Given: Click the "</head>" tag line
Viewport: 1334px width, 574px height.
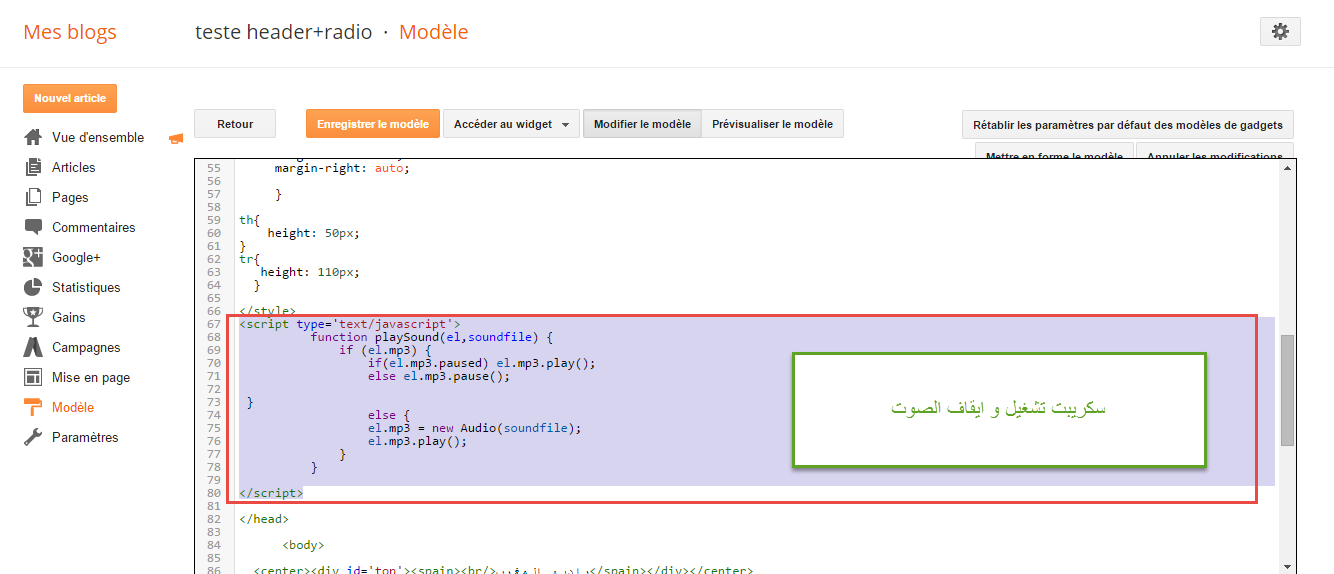Looking at the screenshot, I should (x=264, y=519).
